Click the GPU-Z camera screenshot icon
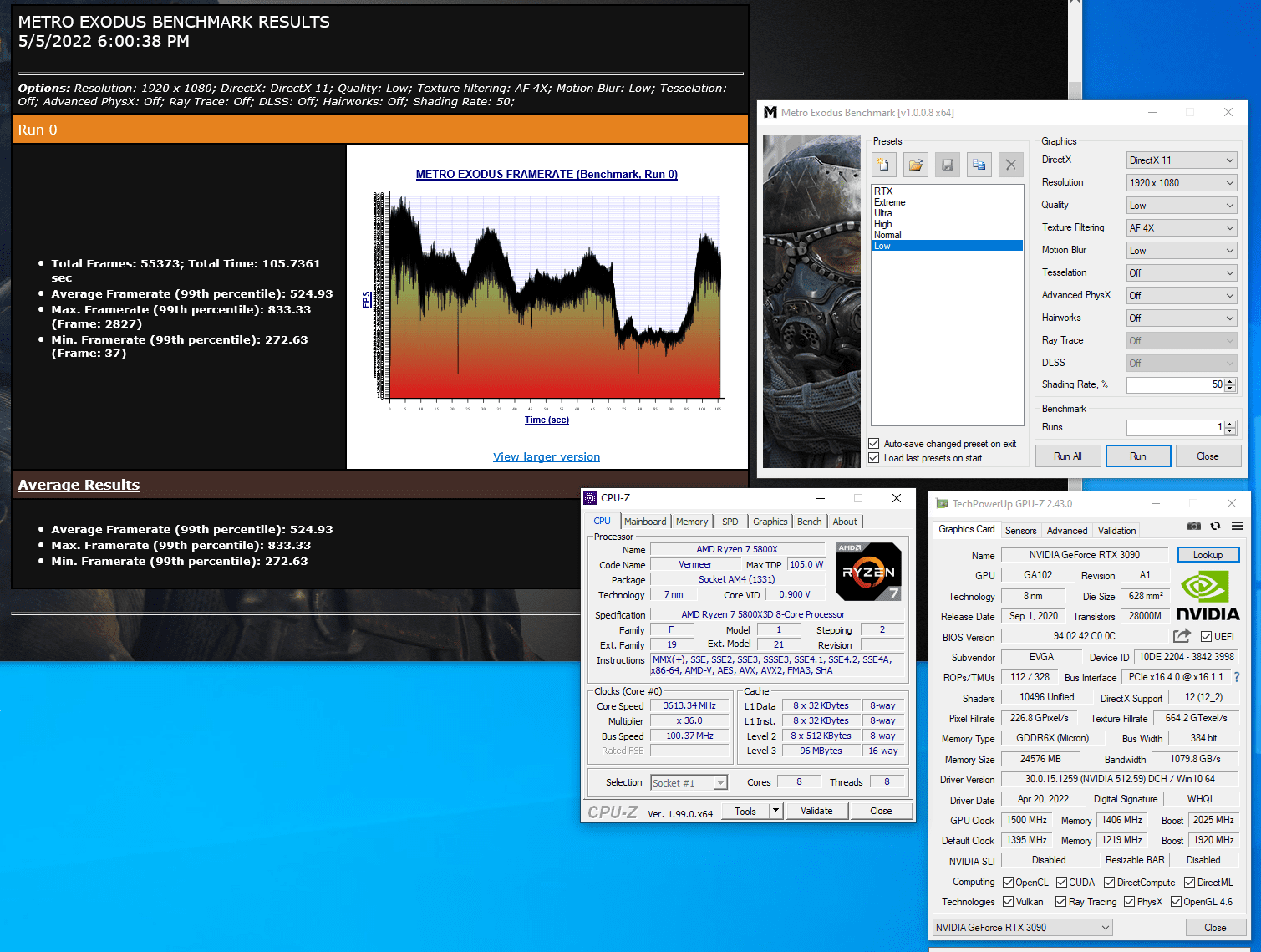The height and width of the screenshot is (952, 1261). coord(1194,526)
